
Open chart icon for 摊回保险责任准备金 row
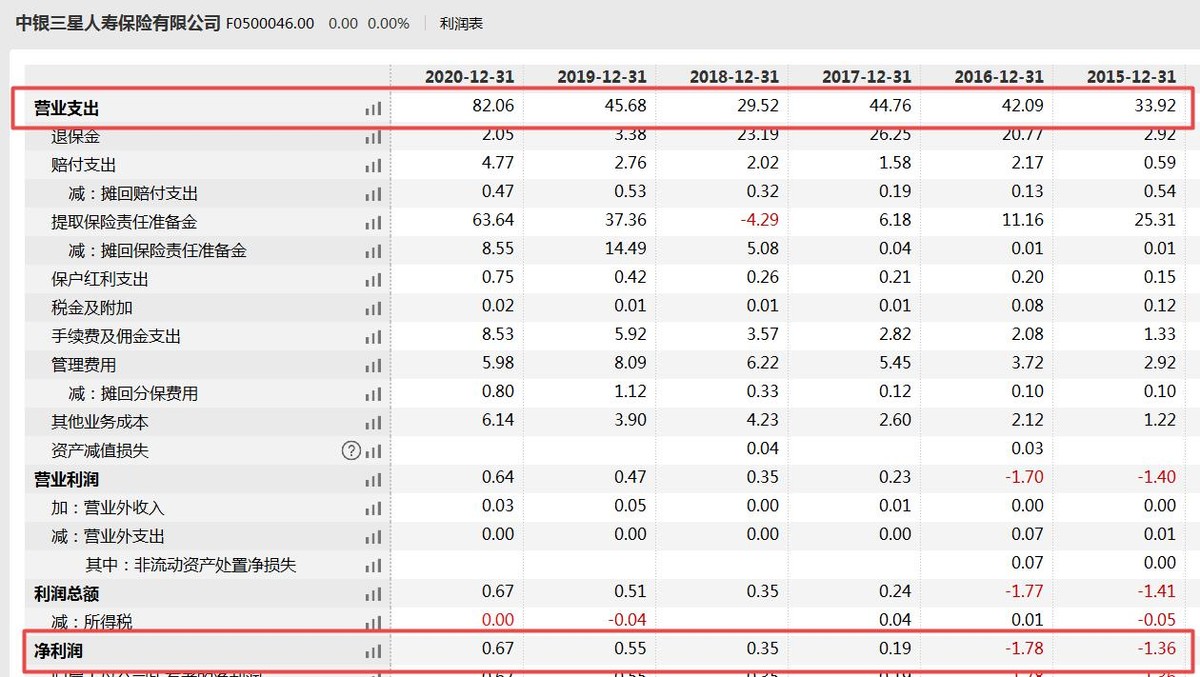373,251
